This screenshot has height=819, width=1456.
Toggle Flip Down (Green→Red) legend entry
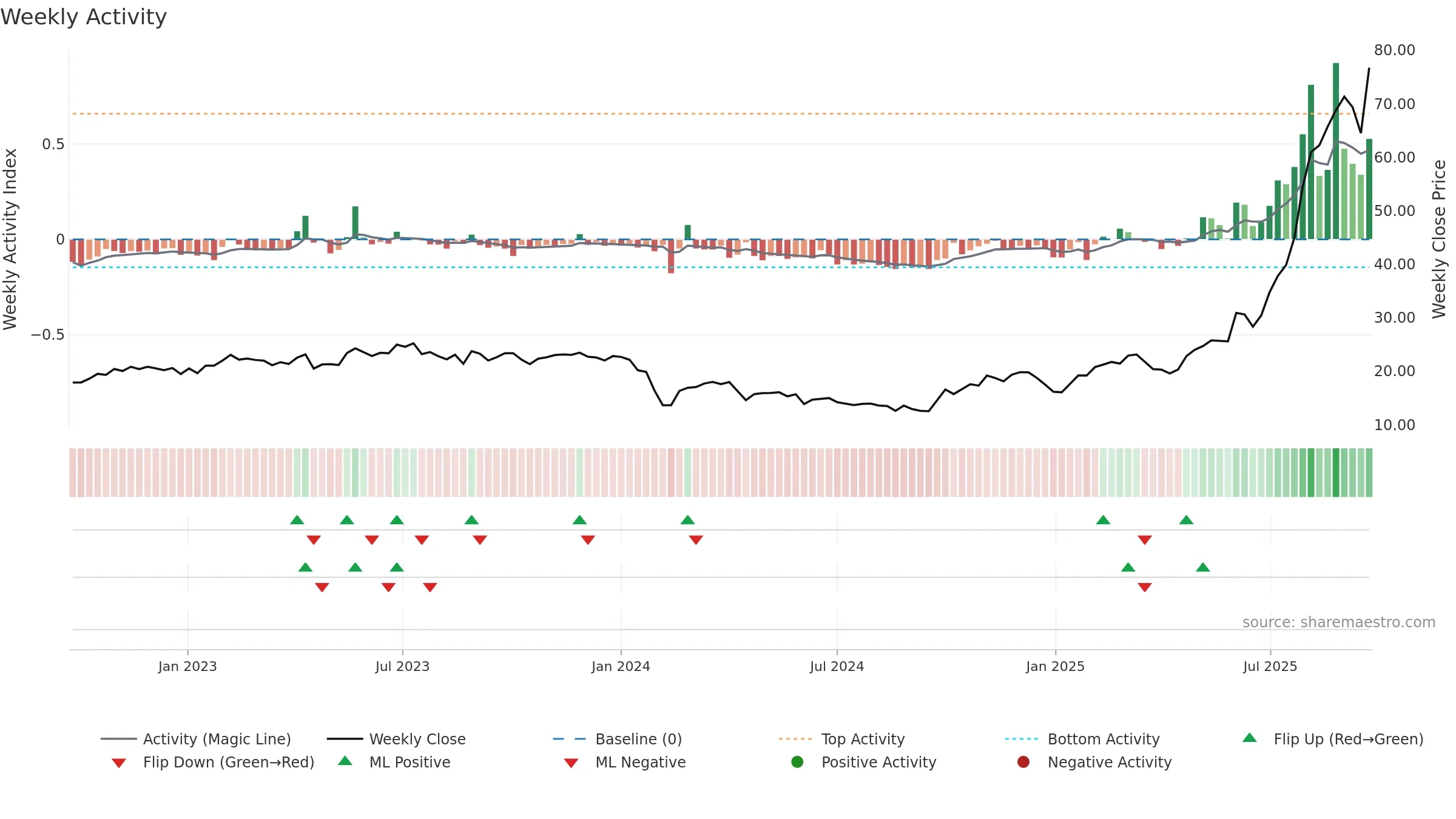click(x=213, y=762)
